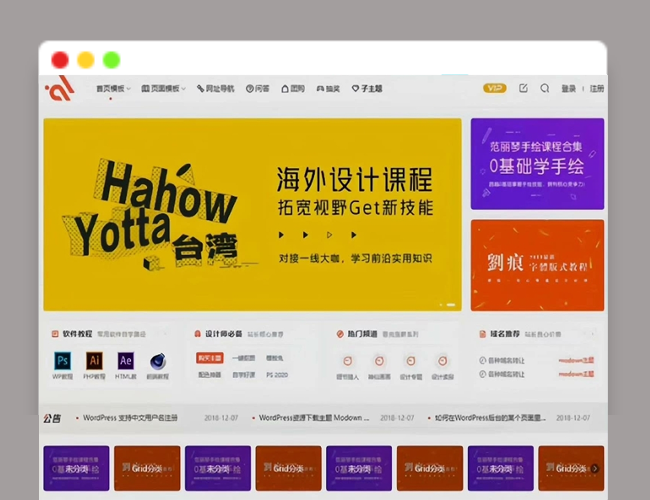Open announcement WordPress资源下载主题 Modown
The width and height of the screenshot is (650, 500).
314,418
